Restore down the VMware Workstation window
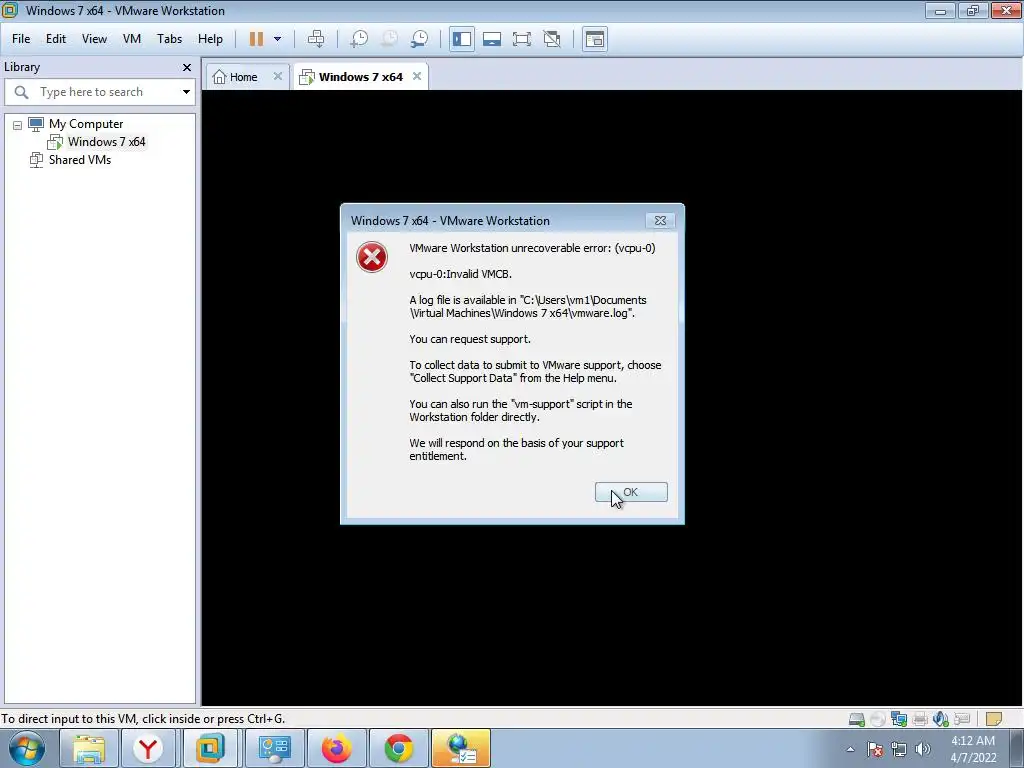Screen dimensions: 1024x768 pos(972,10)
